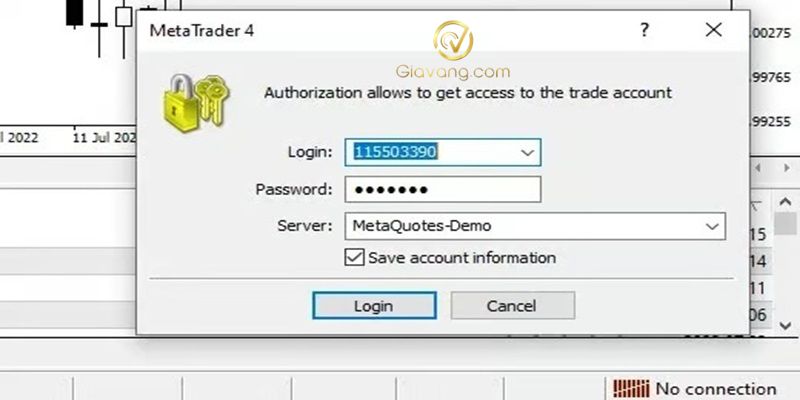
Task: Click the small left-pointing tab scroll arrow
Action: coord(758,167)
